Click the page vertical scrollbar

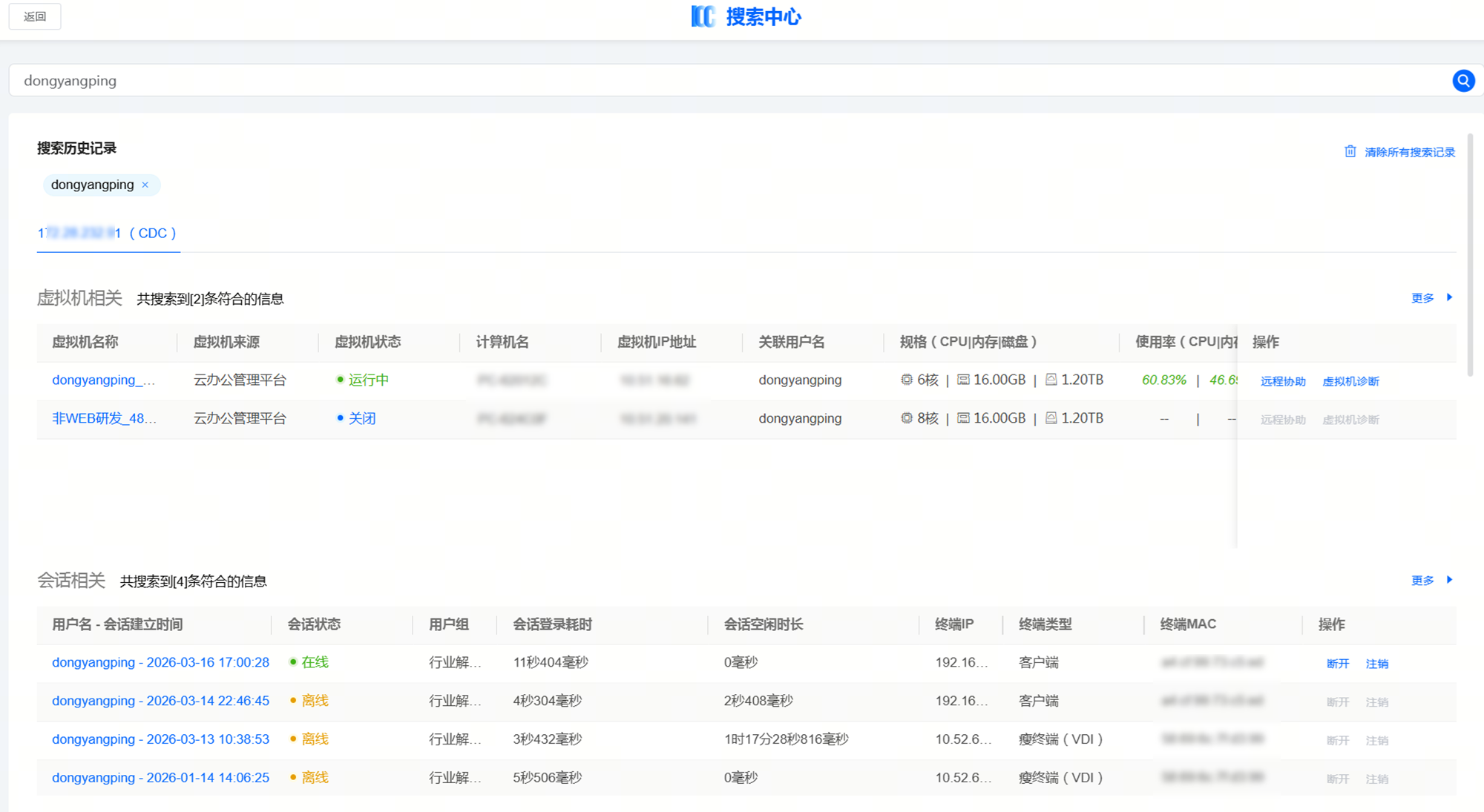1470,256
